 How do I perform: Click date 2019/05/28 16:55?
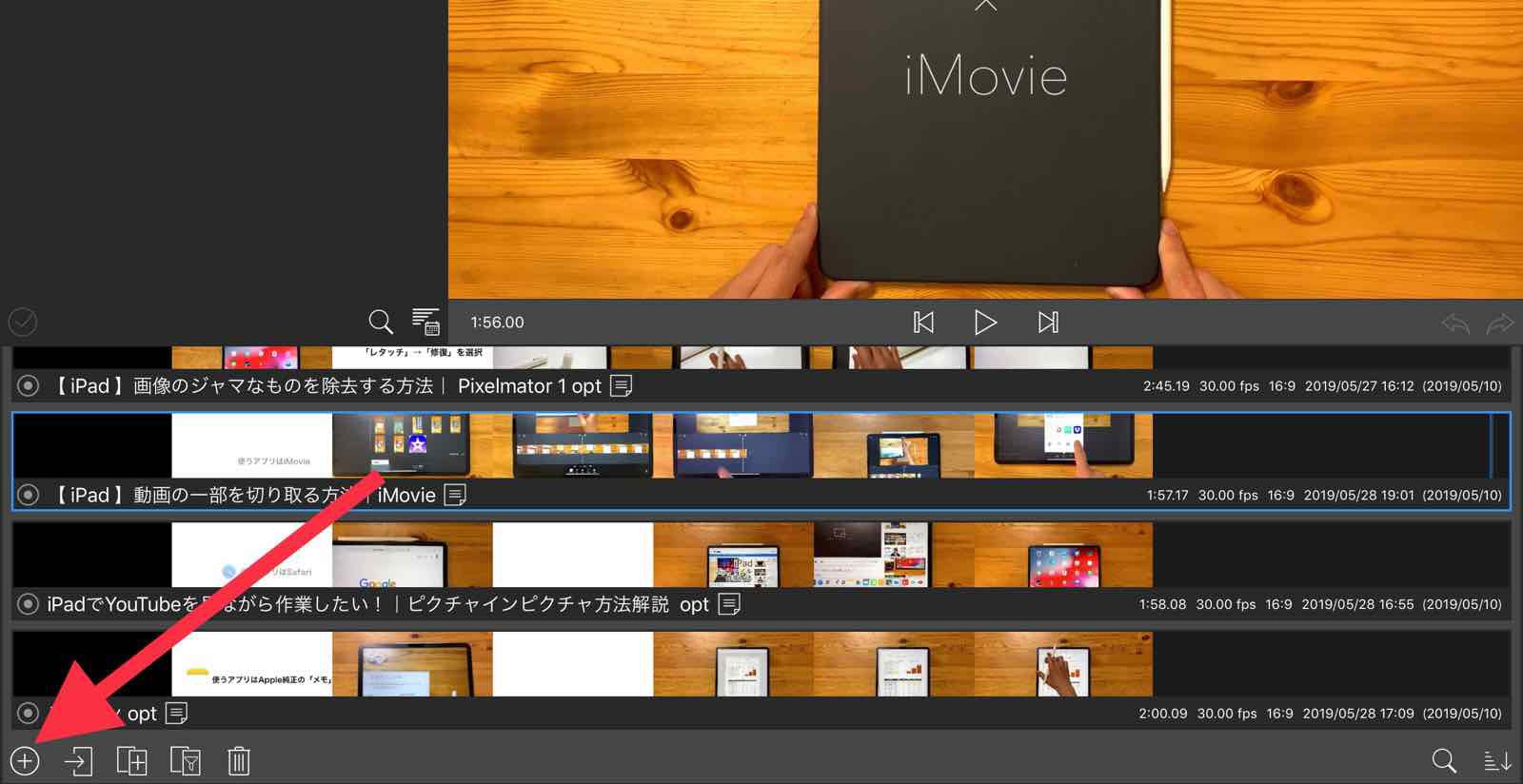pos(1357,604)
